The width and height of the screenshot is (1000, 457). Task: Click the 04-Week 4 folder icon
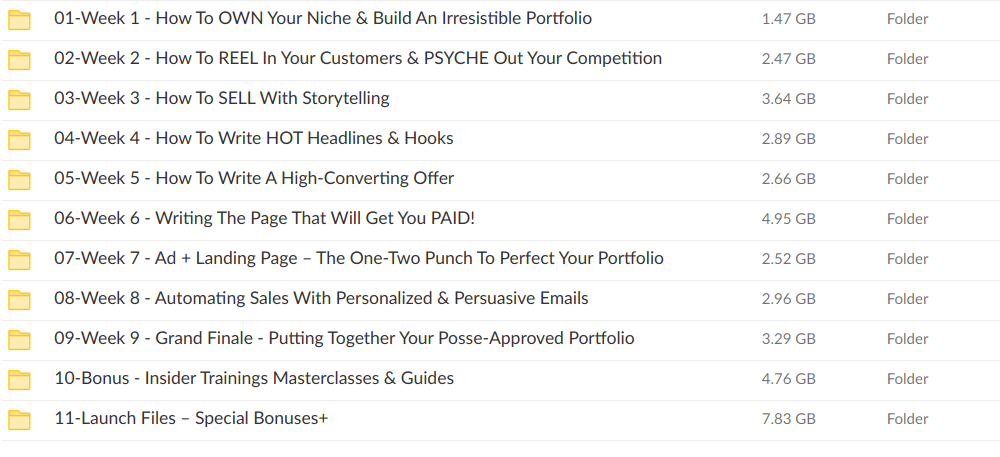click(x=19, y=139)
